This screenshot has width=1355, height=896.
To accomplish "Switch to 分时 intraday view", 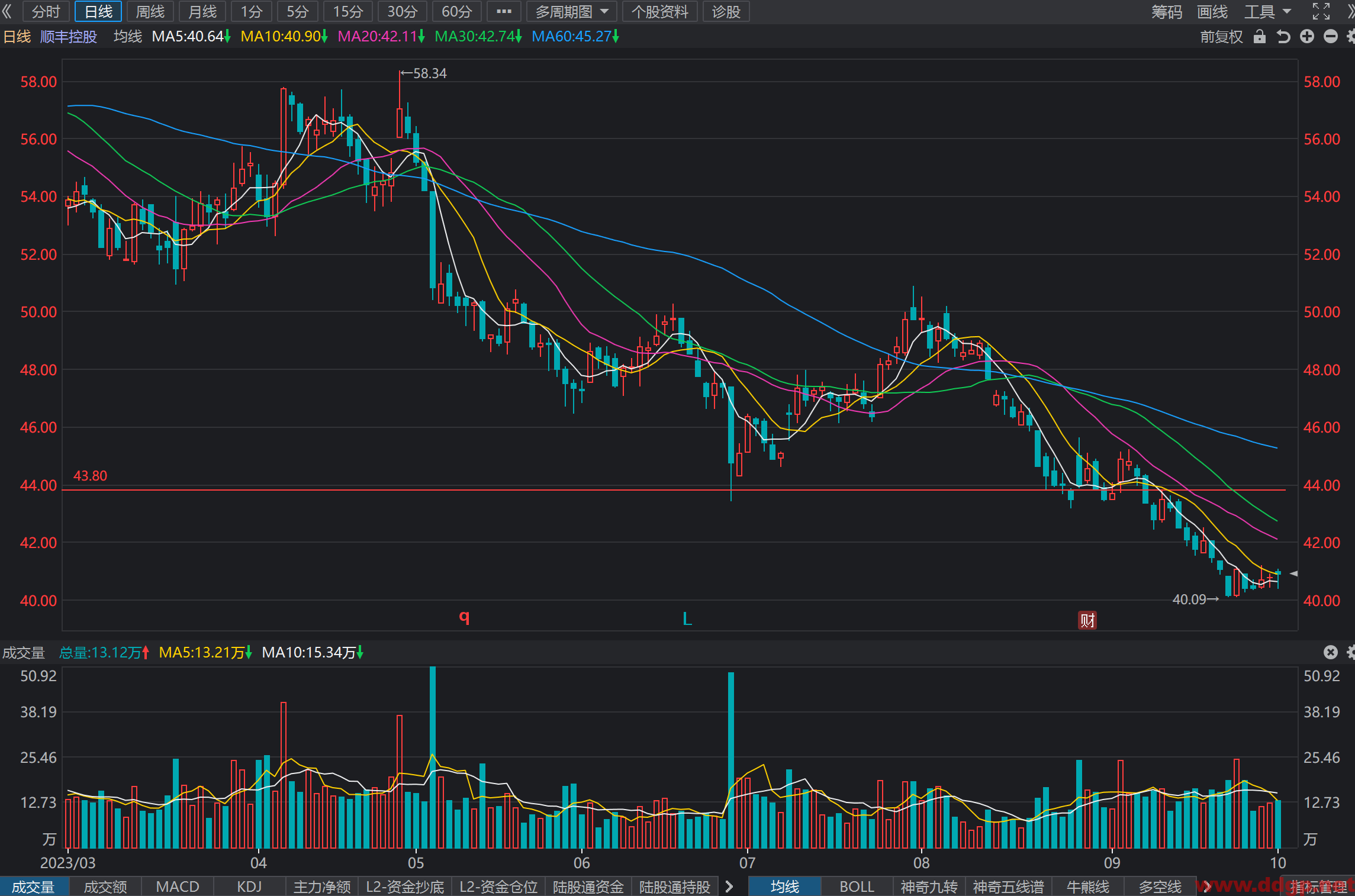I will [x=46, y=11].
